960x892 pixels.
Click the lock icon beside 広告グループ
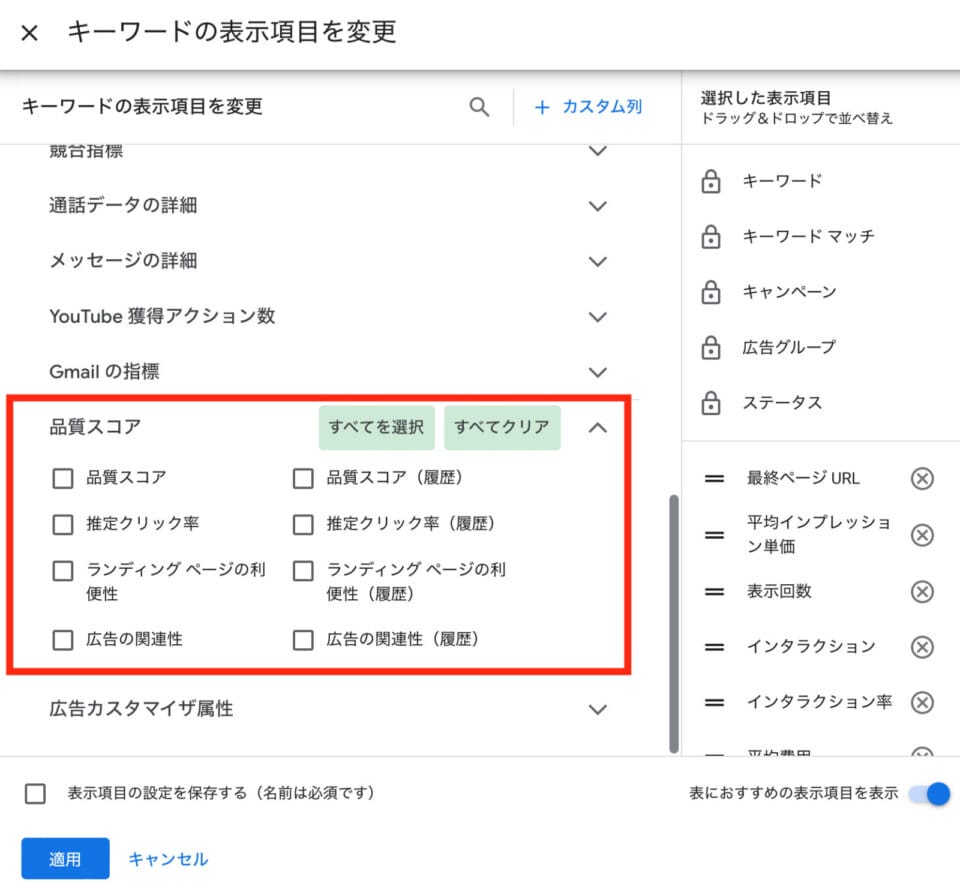(x=710, y=347)
